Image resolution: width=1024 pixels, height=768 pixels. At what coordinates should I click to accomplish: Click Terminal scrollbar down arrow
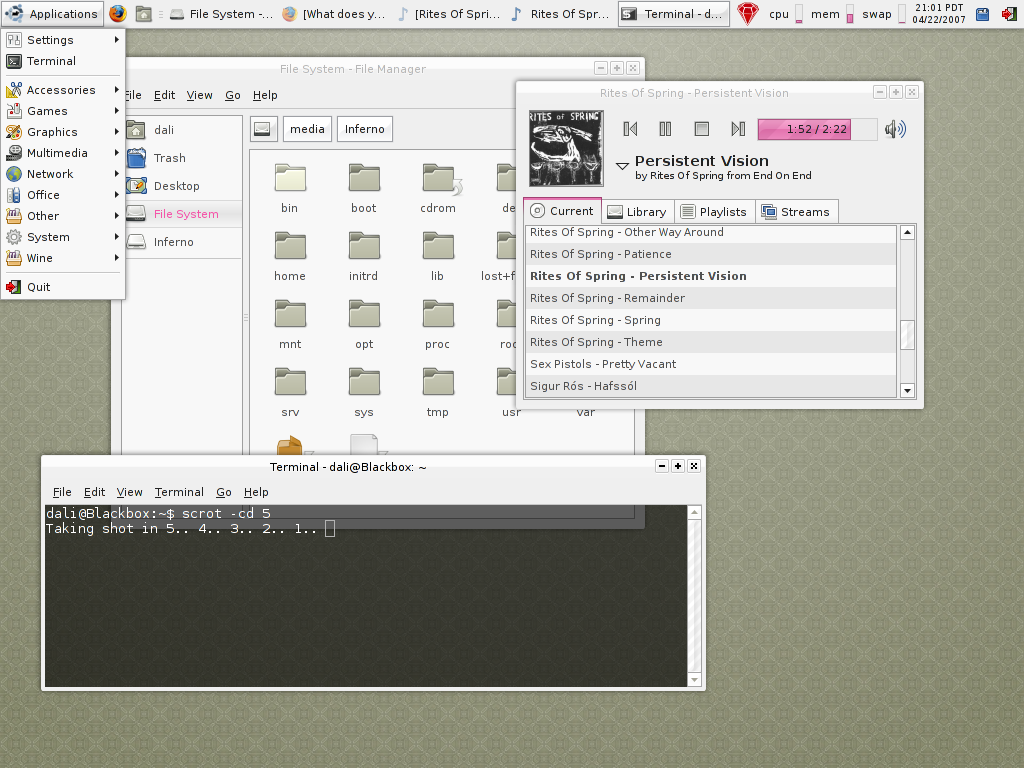point(694,680)
